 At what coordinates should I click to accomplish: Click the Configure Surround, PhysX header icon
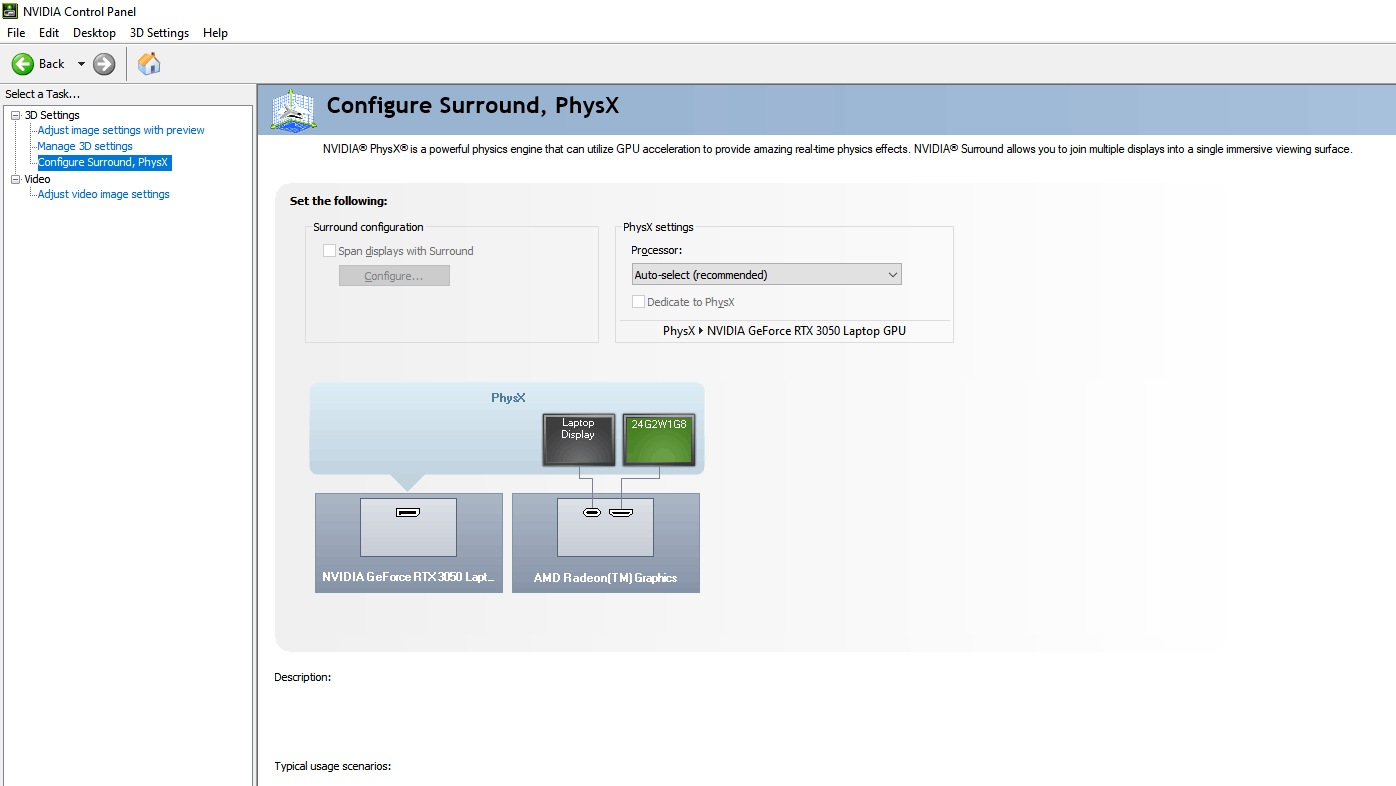[293, 110]
